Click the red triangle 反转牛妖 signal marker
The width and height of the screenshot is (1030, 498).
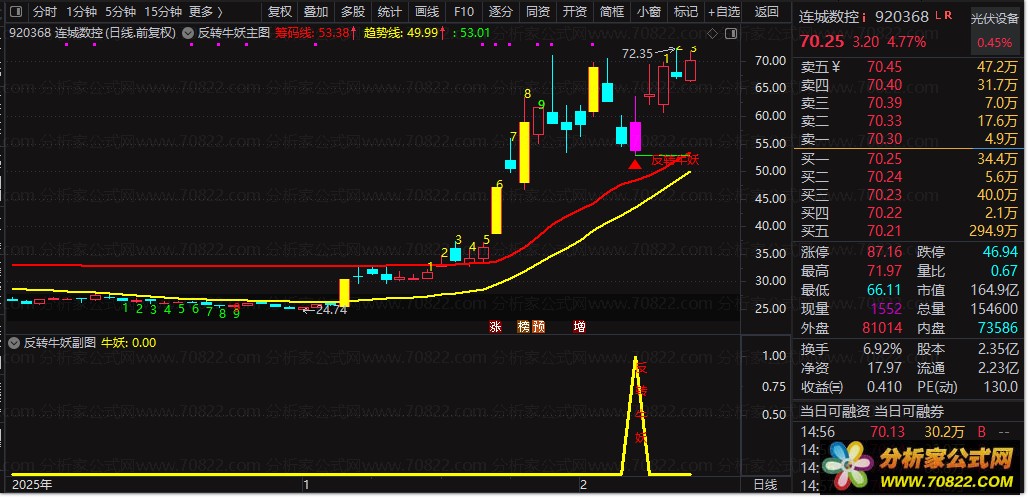tap(635, 163)
